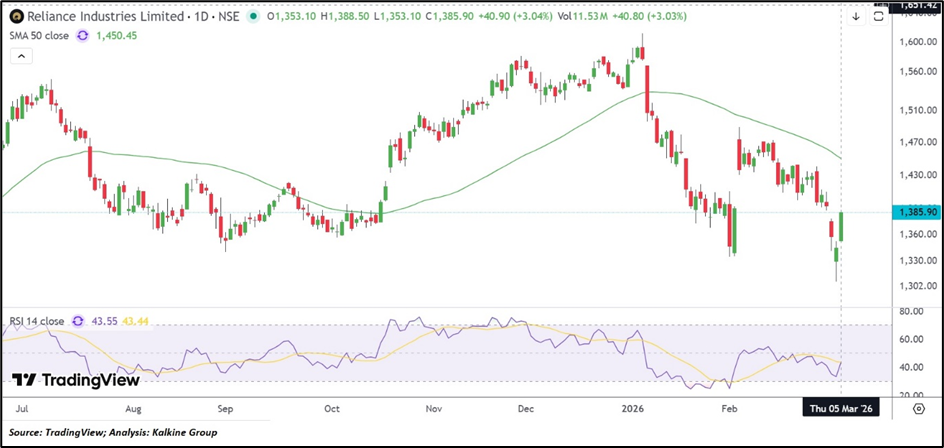Click the Oct label on time axis
Viewport: 944px width, 448px height.
pos(333,409)
